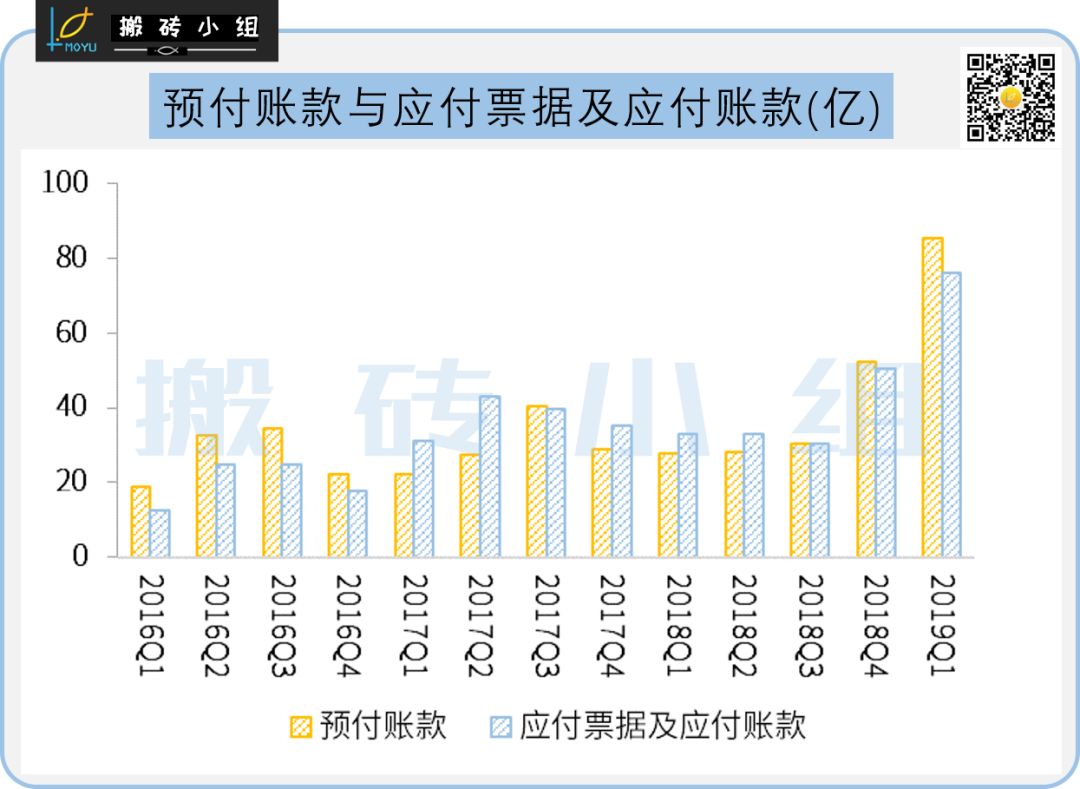
Task: Select the yellow 2016Q1 bar
Action: coord(141,522)
